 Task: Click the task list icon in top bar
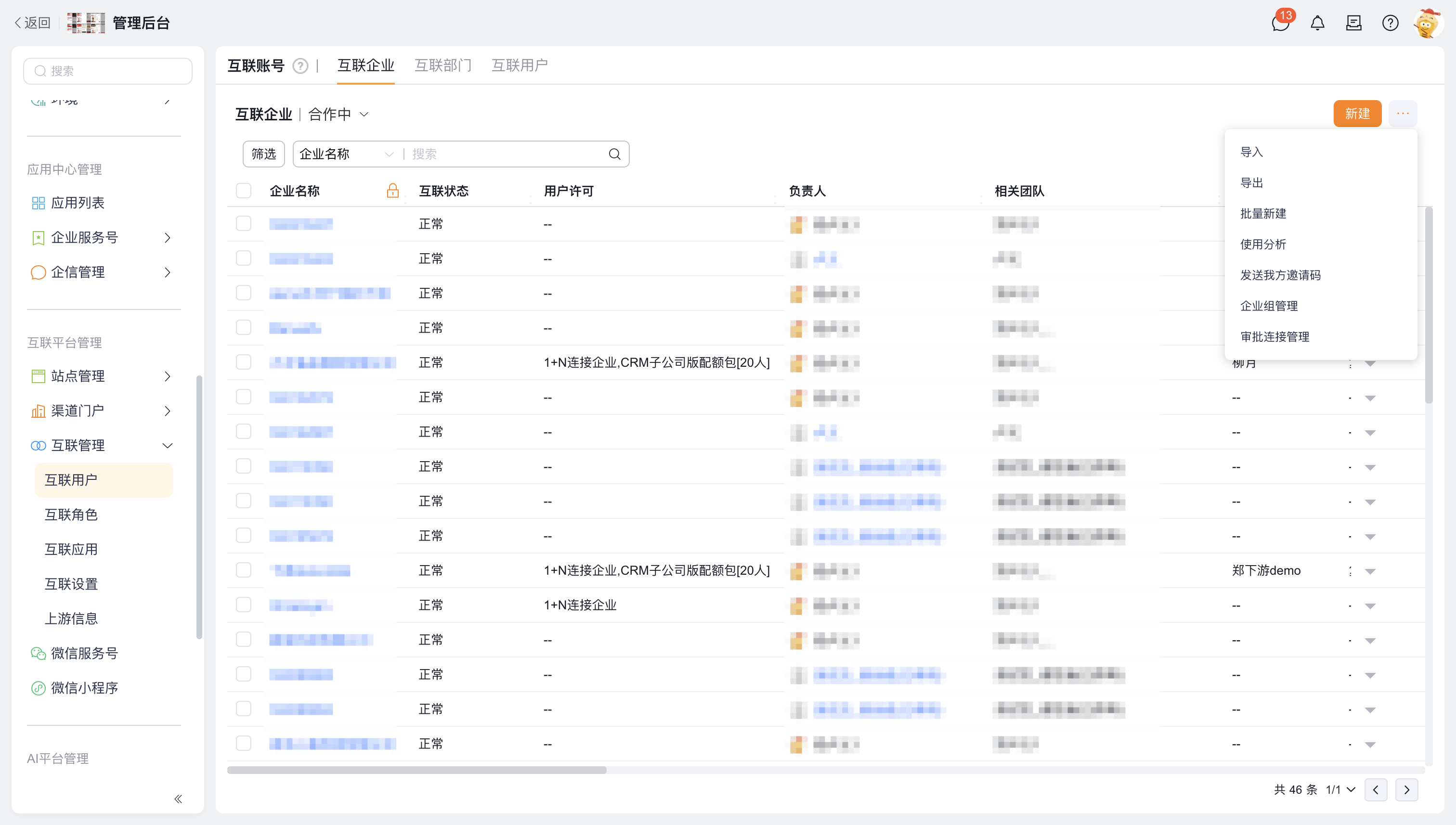(x=1353, y=23)
